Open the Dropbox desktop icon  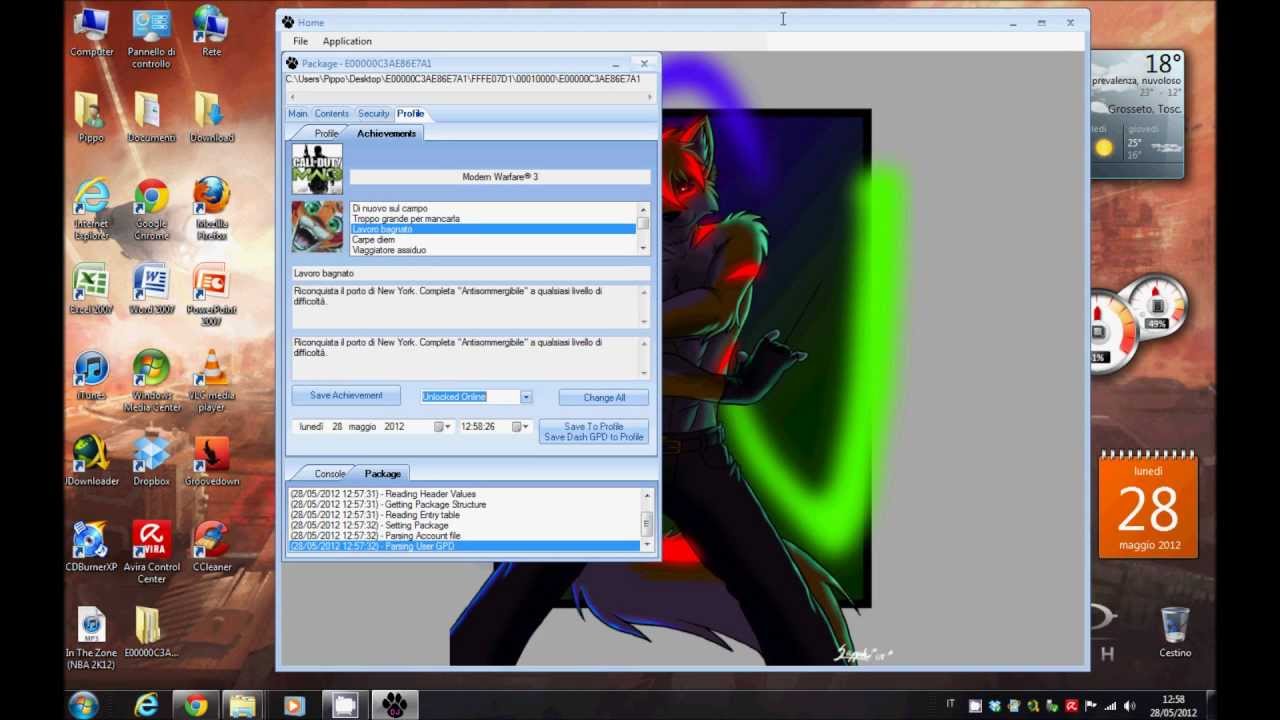point(151,461)
